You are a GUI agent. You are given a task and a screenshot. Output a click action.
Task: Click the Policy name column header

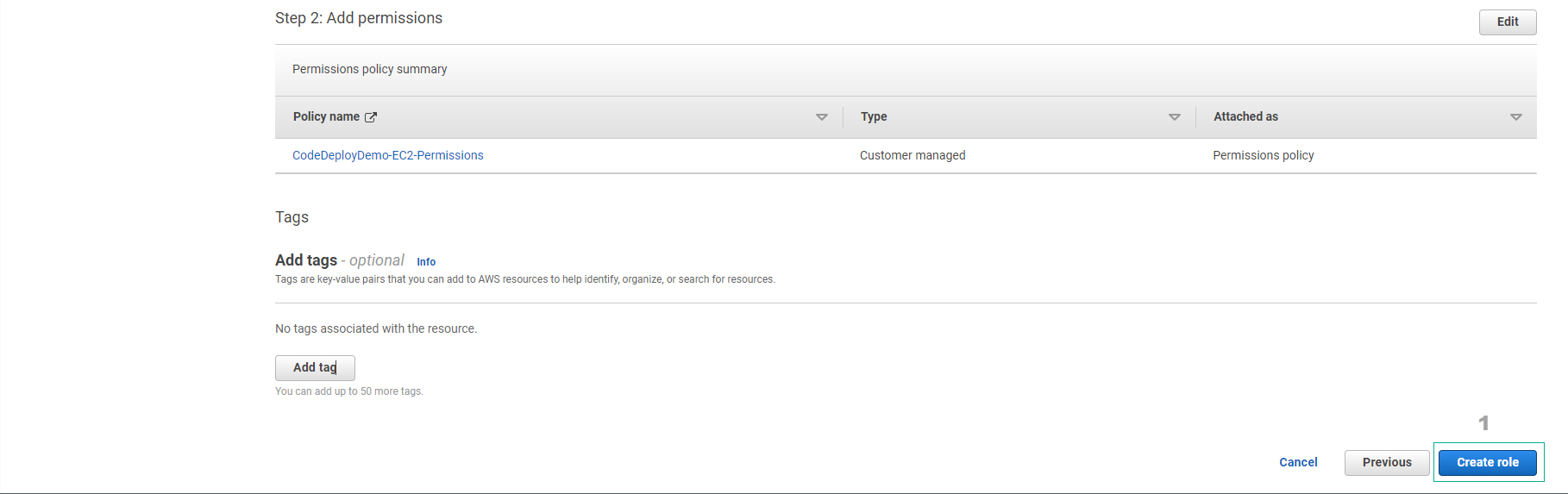point(326,116)
